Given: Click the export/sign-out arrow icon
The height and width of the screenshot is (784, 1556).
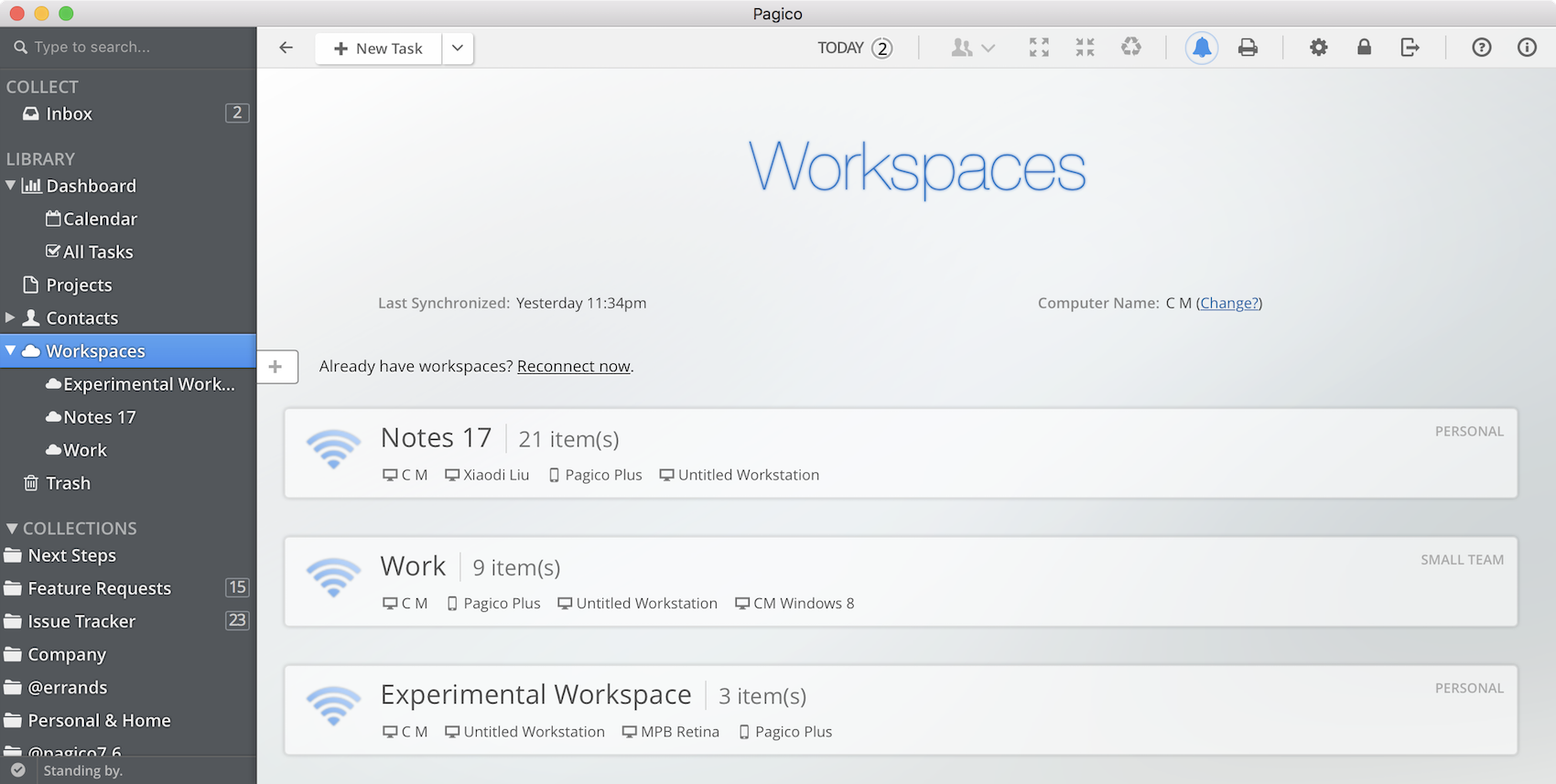Looking at the screenshot, I should (1410, 48).
